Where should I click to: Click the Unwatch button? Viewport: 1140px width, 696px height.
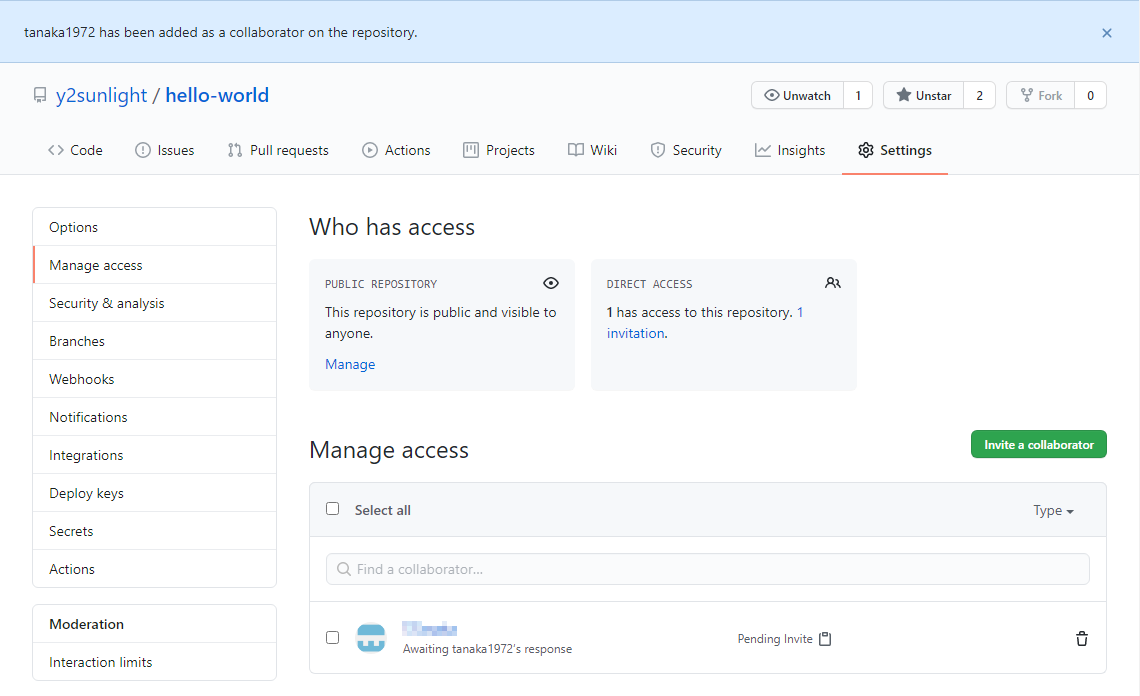pos(798,96)
